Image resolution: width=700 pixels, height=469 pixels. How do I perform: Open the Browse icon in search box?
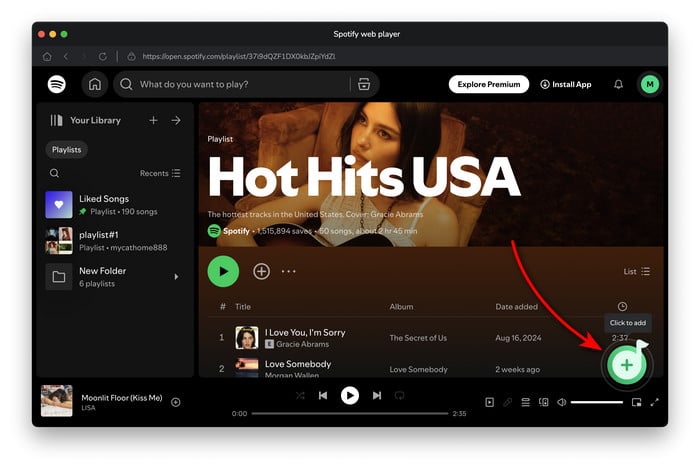tap(364, 84)
